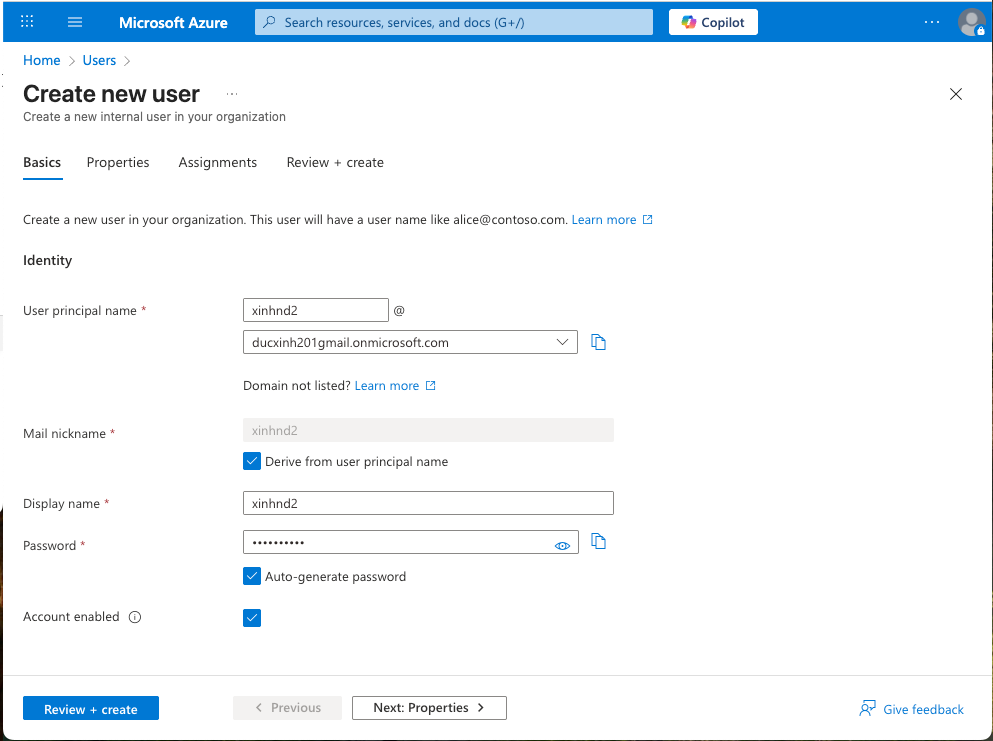The height and width of the screenshot is (741, 993).
Task: Click the portal hamburger menu icon
Action: pyautogui.click(x=74, y=21)
